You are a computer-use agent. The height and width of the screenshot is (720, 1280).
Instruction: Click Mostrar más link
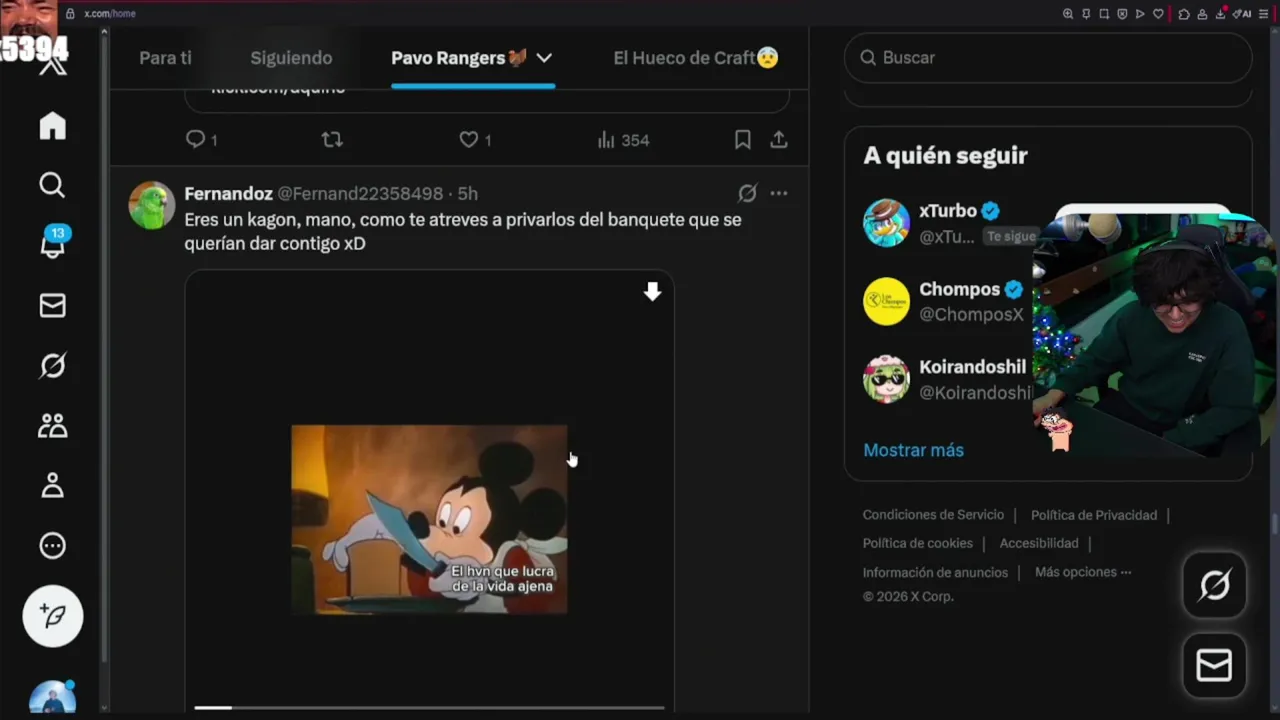[913, 450]
